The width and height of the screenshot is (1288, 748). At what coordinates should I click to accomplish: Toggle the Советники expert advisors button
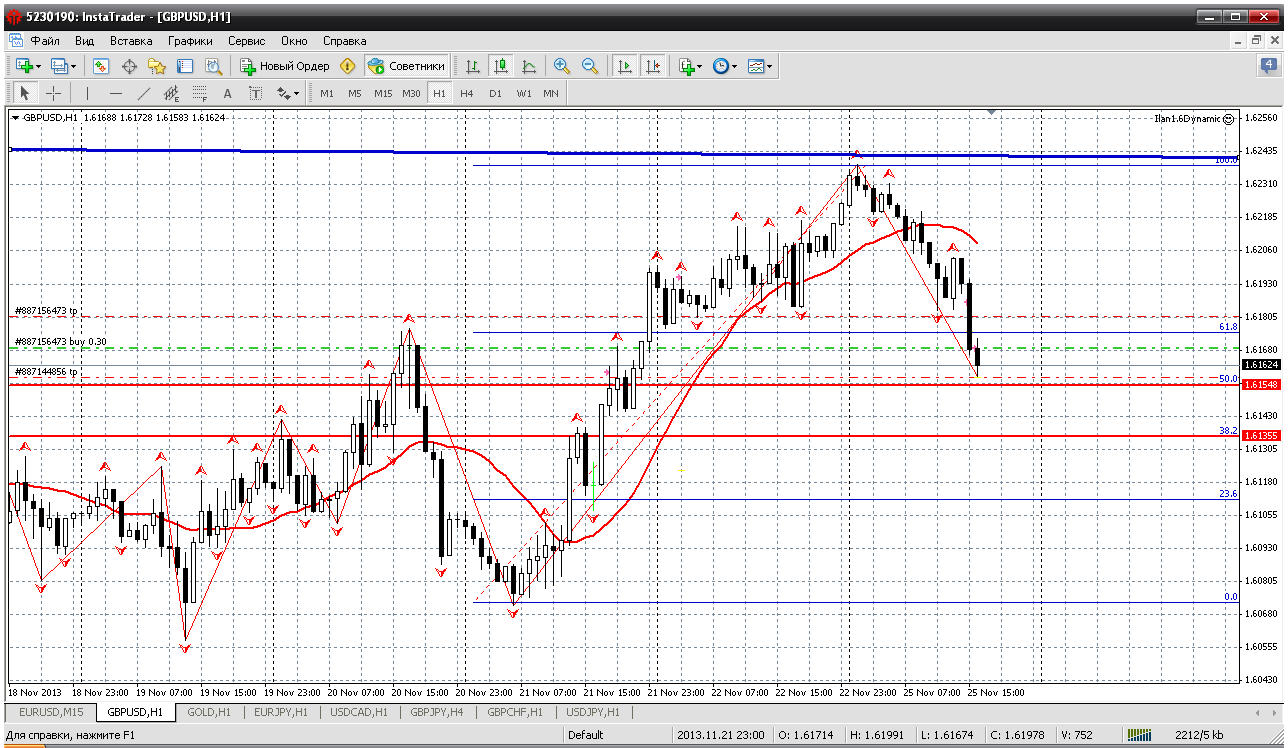[x=406, y=66]
